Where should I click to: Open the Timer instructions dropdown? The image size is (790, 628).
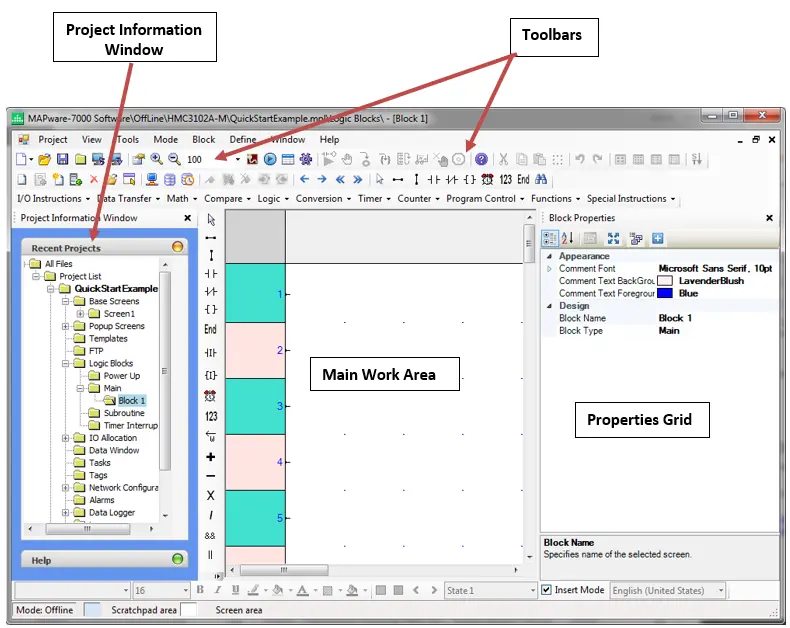374,199
